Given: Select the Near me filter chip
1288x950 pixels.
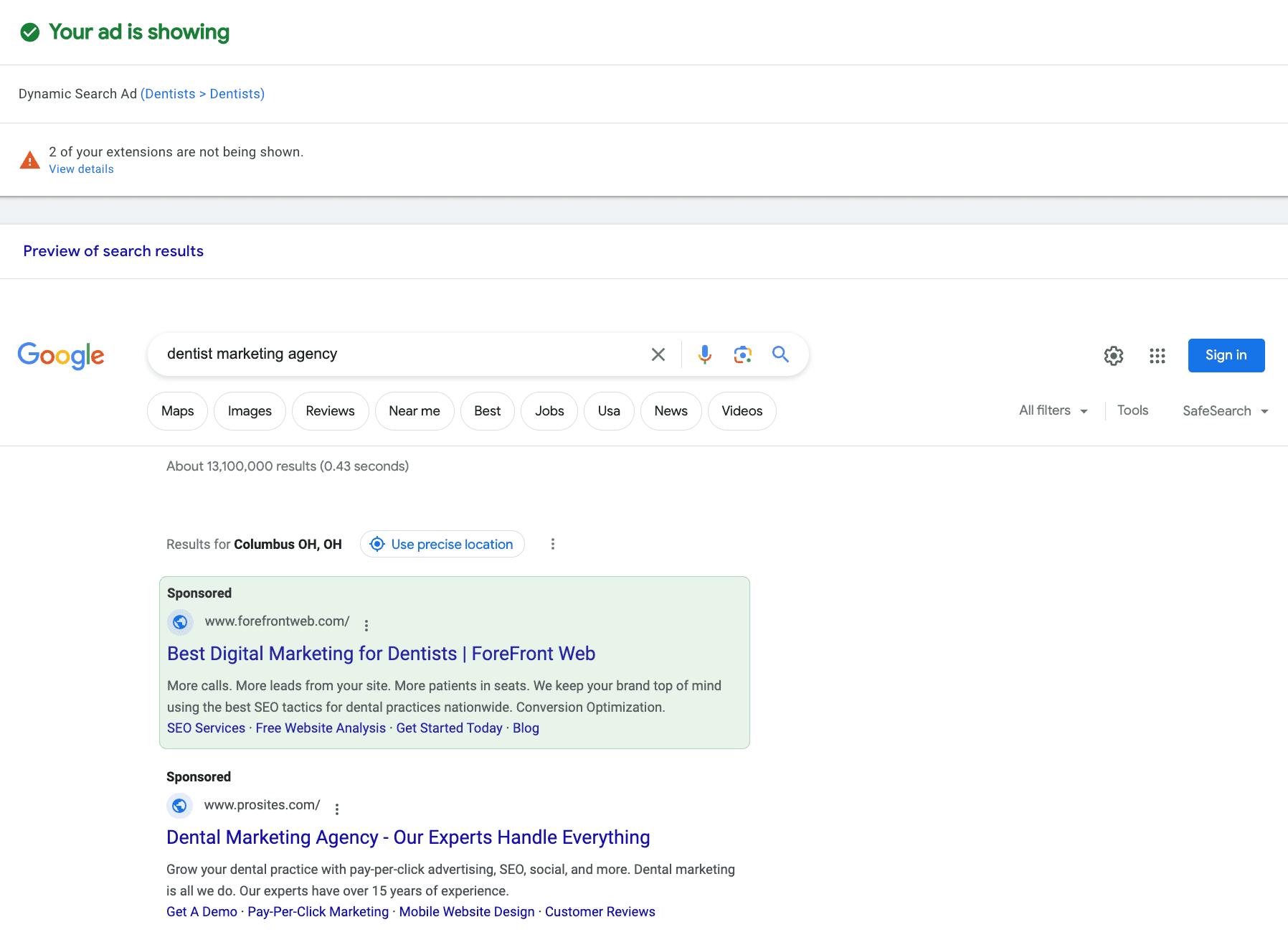Looking at the screenshot, I should click(415, 411).
